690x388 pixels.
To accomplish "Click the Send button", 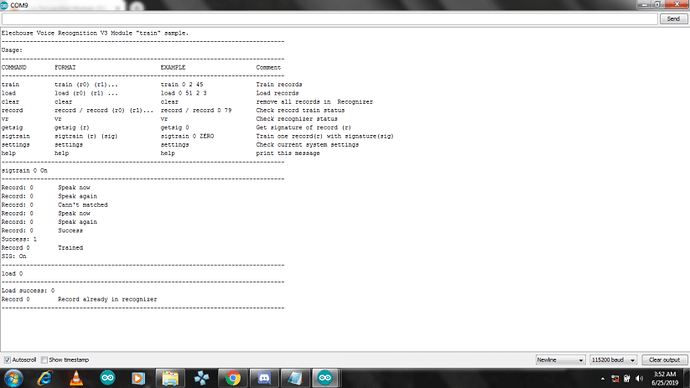I will click(x=673, y=19).
